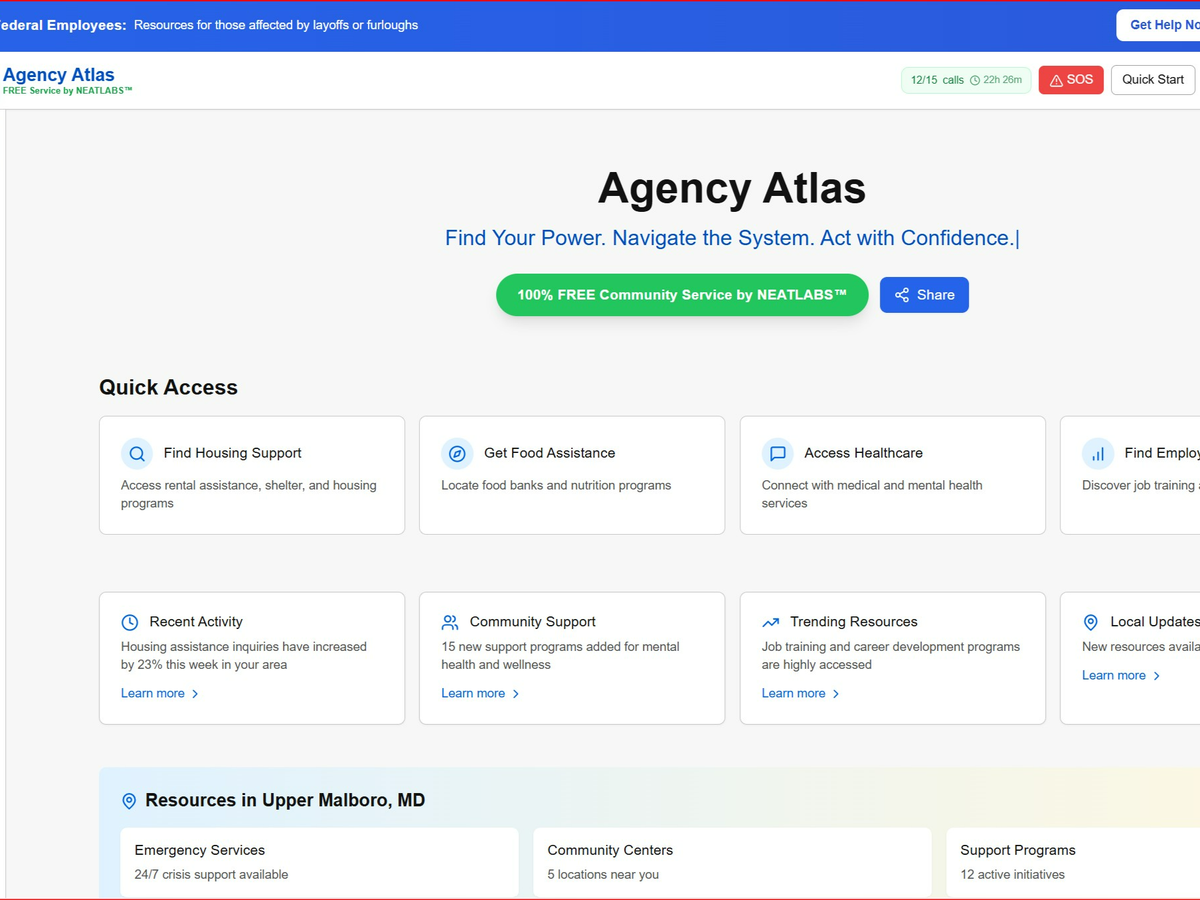
Task: Click the people icon beside Community Support
Action: click(x=450, y=622)
